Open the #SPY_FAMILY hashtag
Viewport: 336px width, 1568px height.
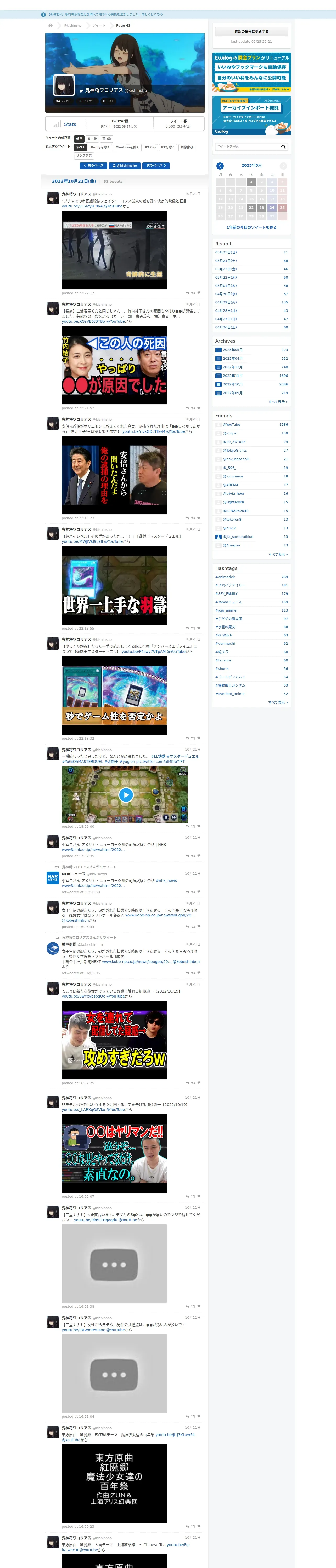pyautogui.click(x=226, y=593)
